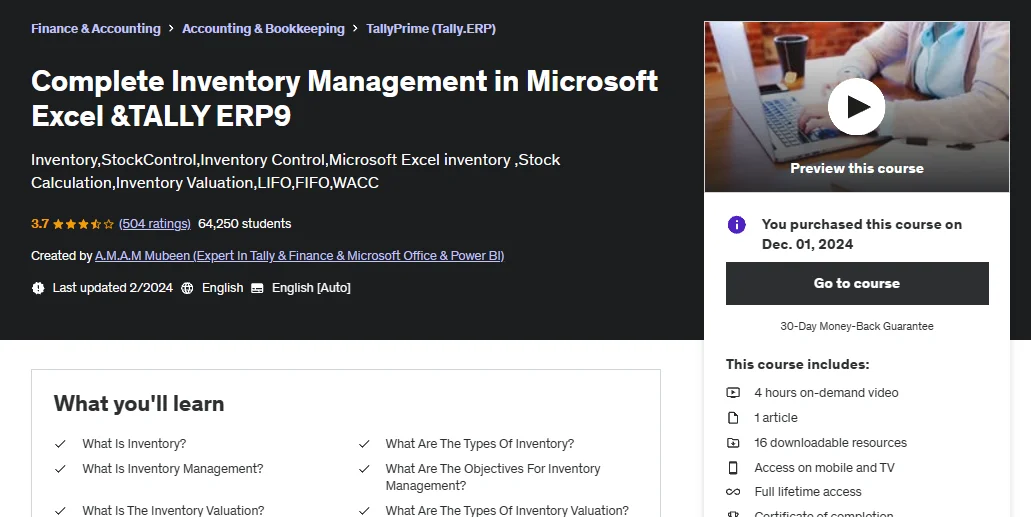
Task: Click Go to course button
Action: 857,283
